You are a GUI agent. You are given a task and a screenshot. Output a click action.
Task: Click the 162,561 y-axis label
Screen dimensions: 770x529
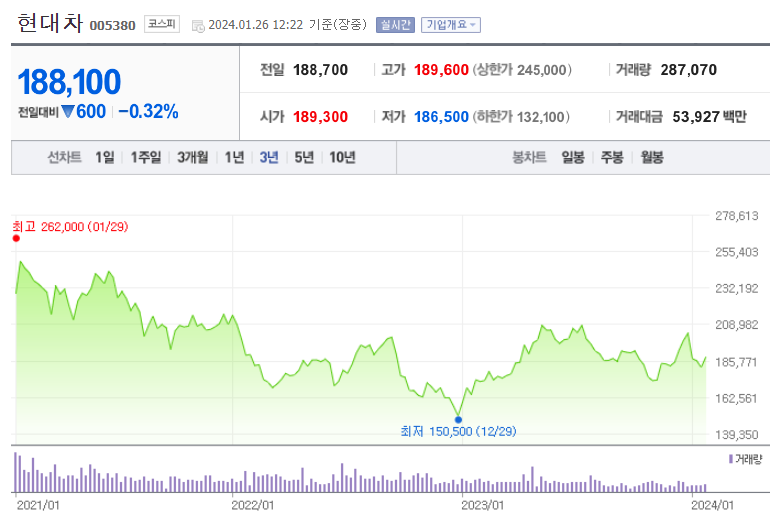click(x=737, y=398)
